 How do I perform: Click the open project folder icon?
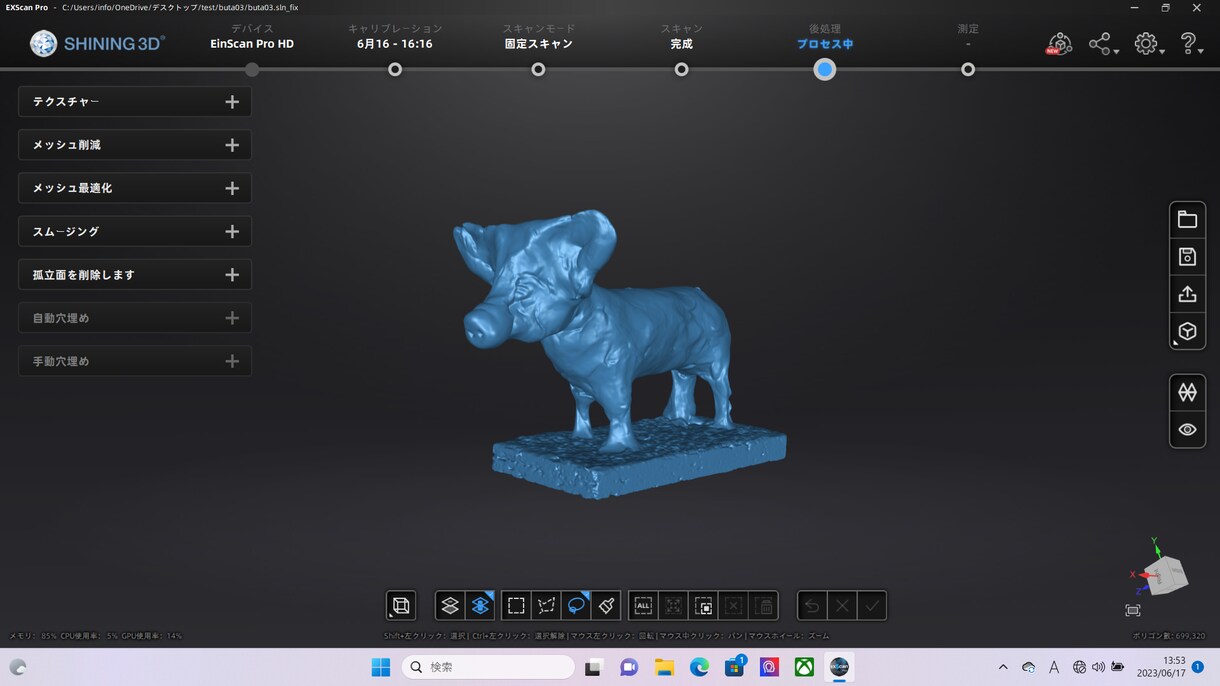[1187, 220]
